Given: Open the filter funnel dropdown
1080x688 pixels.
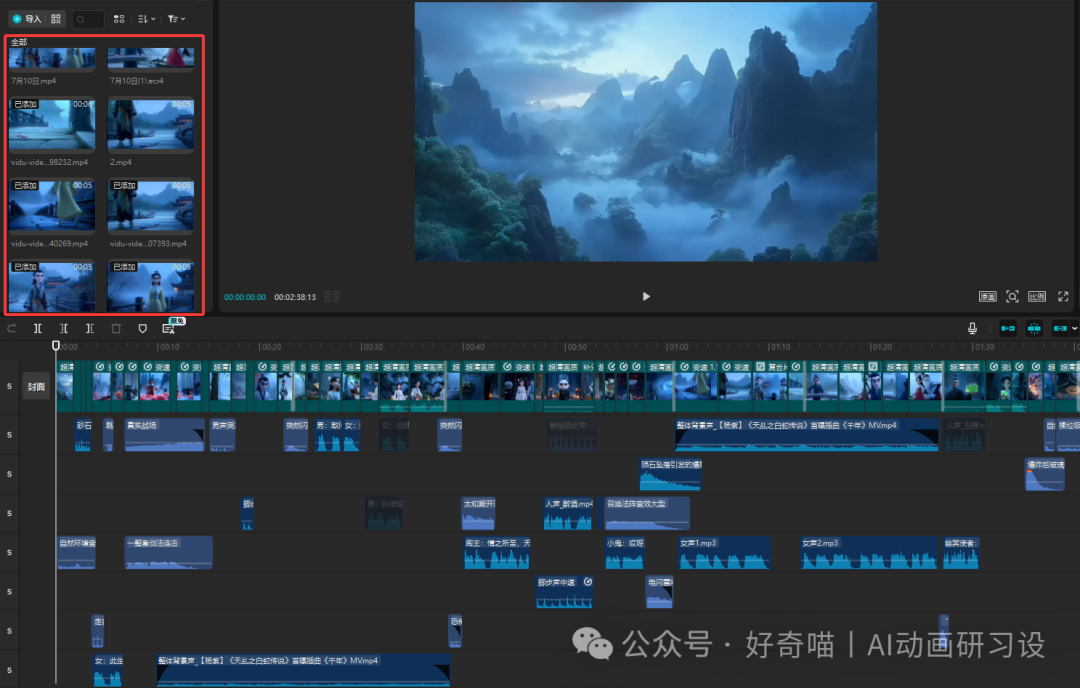Looking at the screenshot, I should click(174, 18).
